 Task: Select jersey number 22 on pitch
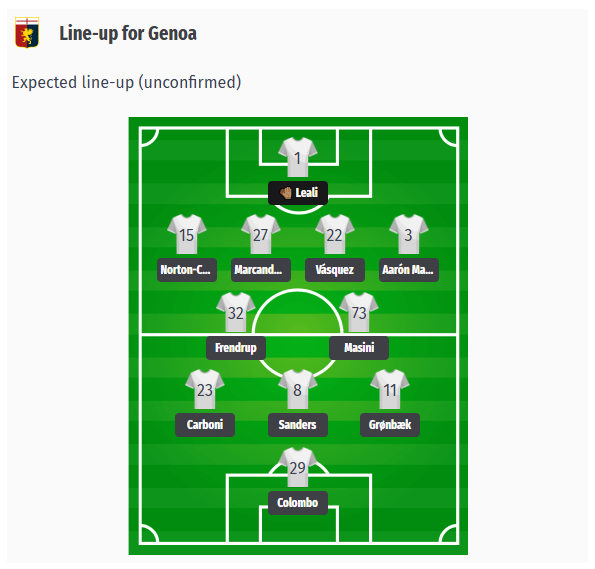click(335, 234)
